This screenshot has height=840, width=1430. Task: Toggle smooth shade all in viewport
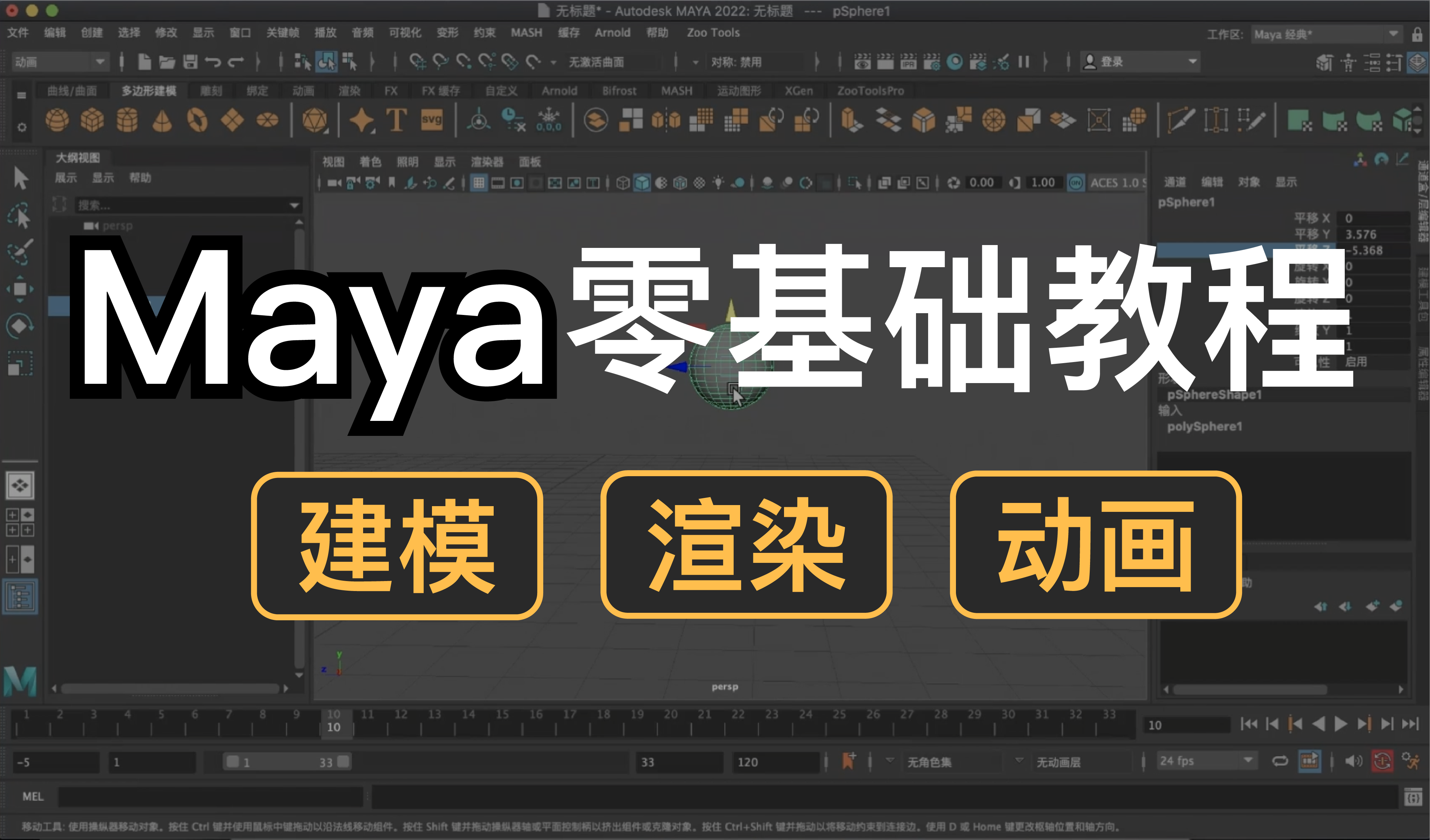(642, 183)
